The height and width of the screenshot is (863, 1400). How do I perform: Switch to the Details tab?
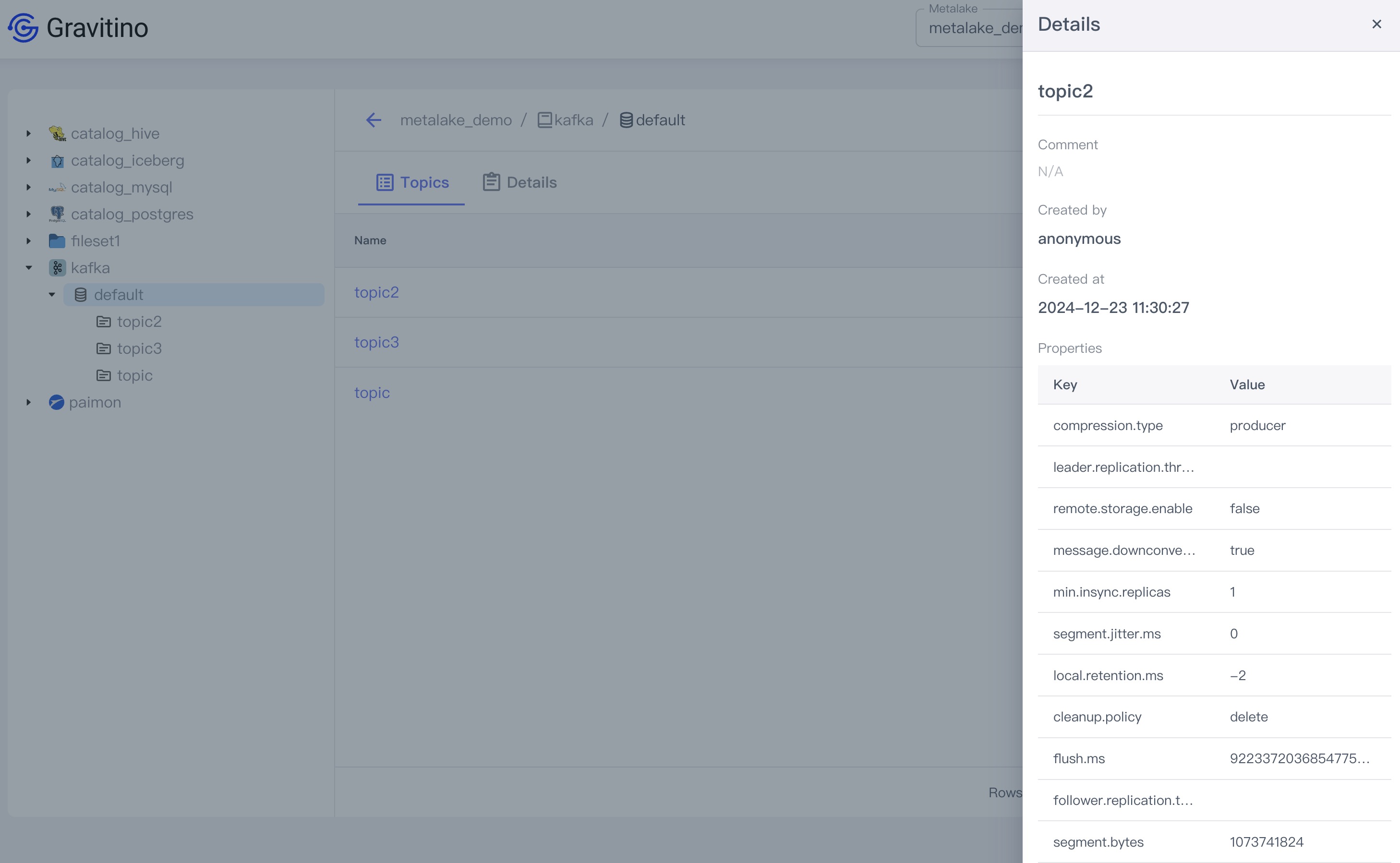pyautogui.click(x=519, y=183)
